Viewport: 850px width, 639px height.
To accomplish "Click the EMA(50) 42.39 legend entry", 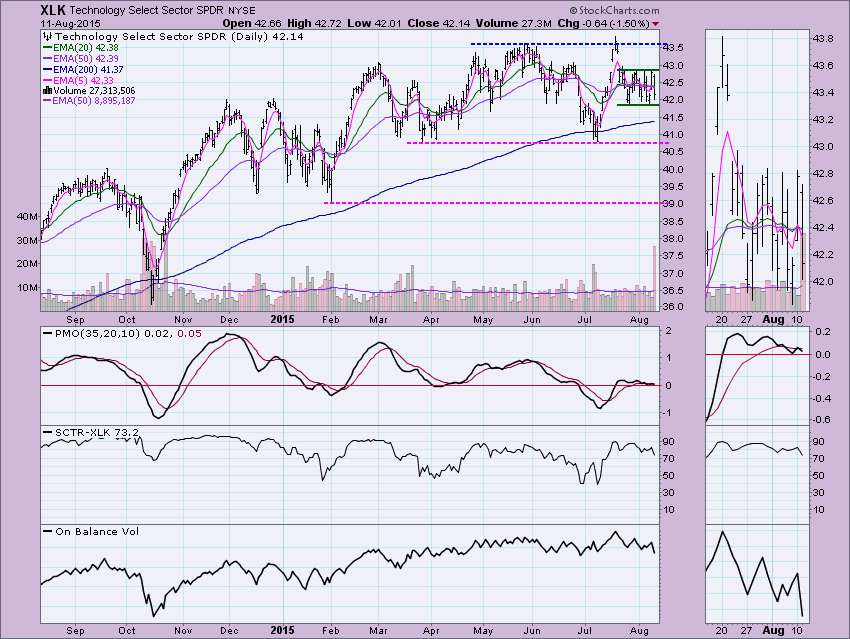I will [86, 59].
